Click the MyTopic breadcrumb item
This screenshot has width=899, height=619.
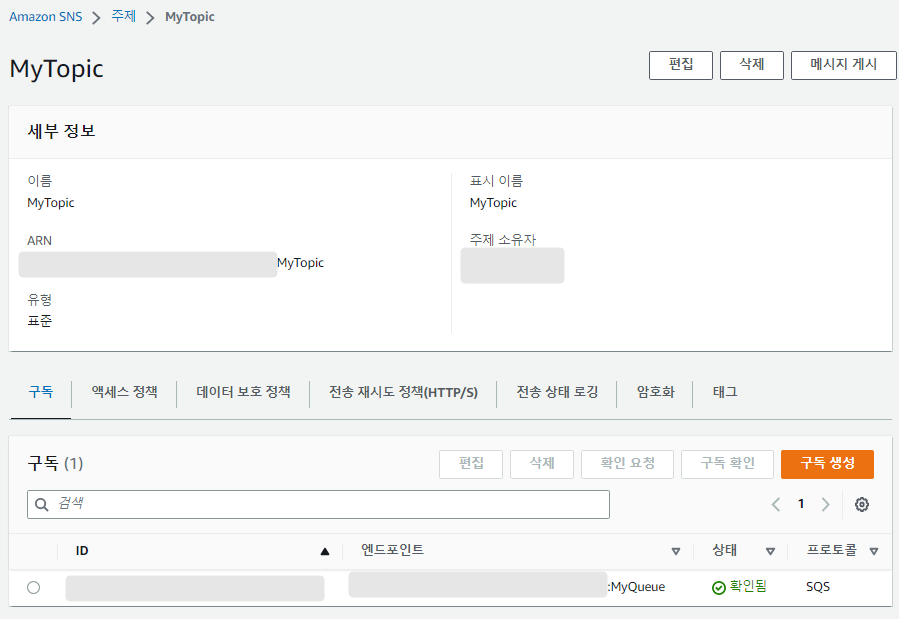pos(190,17)
